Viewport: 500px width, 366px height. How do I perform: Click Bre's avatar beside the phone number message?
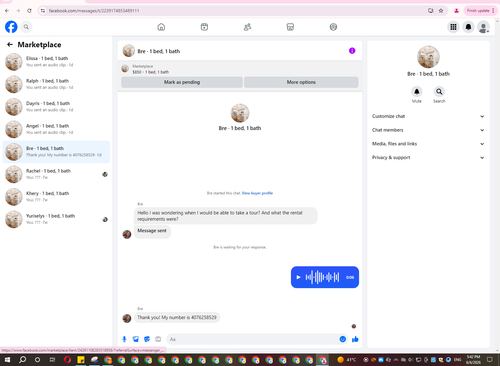click(x=127, y=318)
